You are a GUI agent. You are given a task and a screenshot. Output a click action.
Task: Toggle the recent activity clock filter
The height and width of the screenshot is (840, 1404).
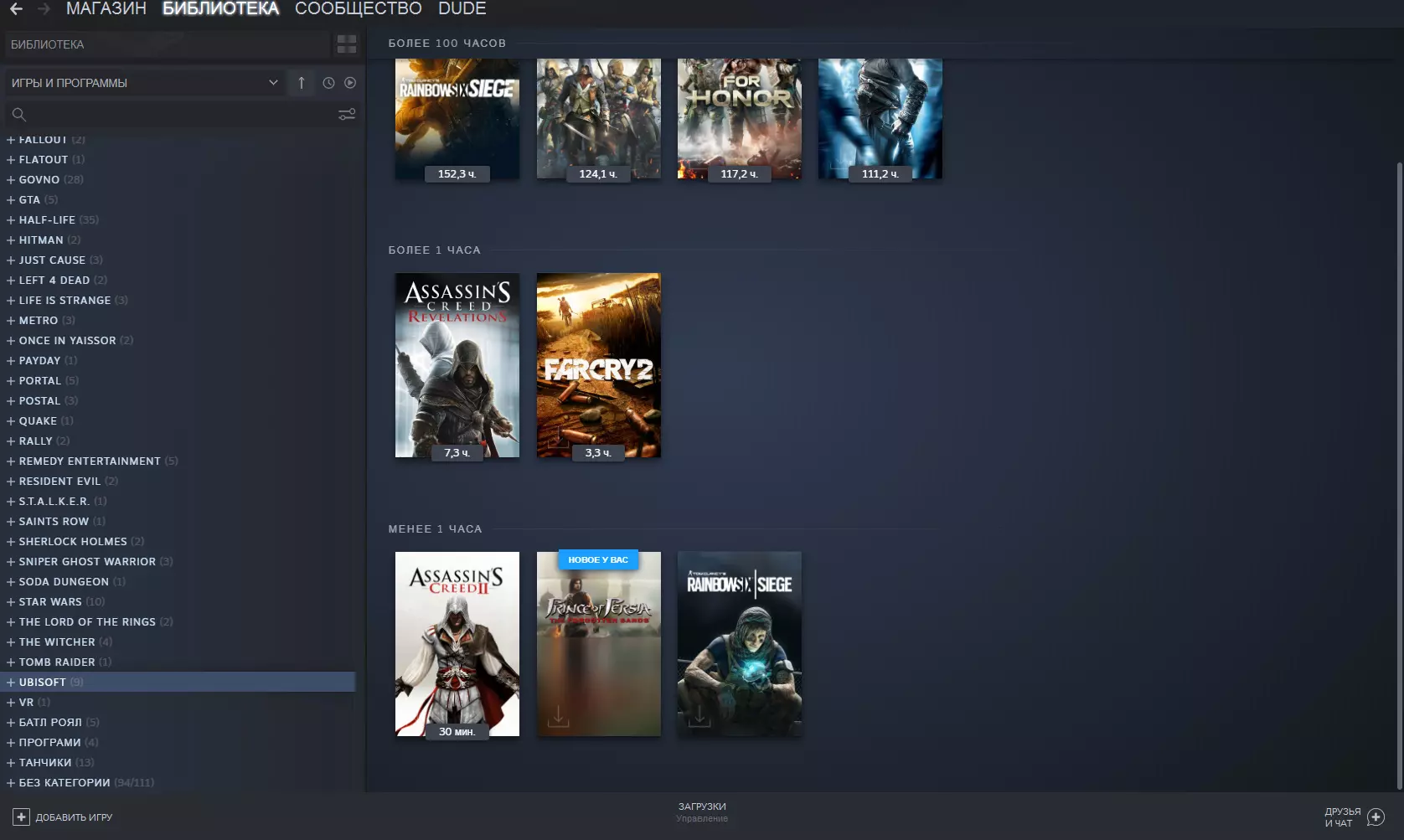(328, 83)
